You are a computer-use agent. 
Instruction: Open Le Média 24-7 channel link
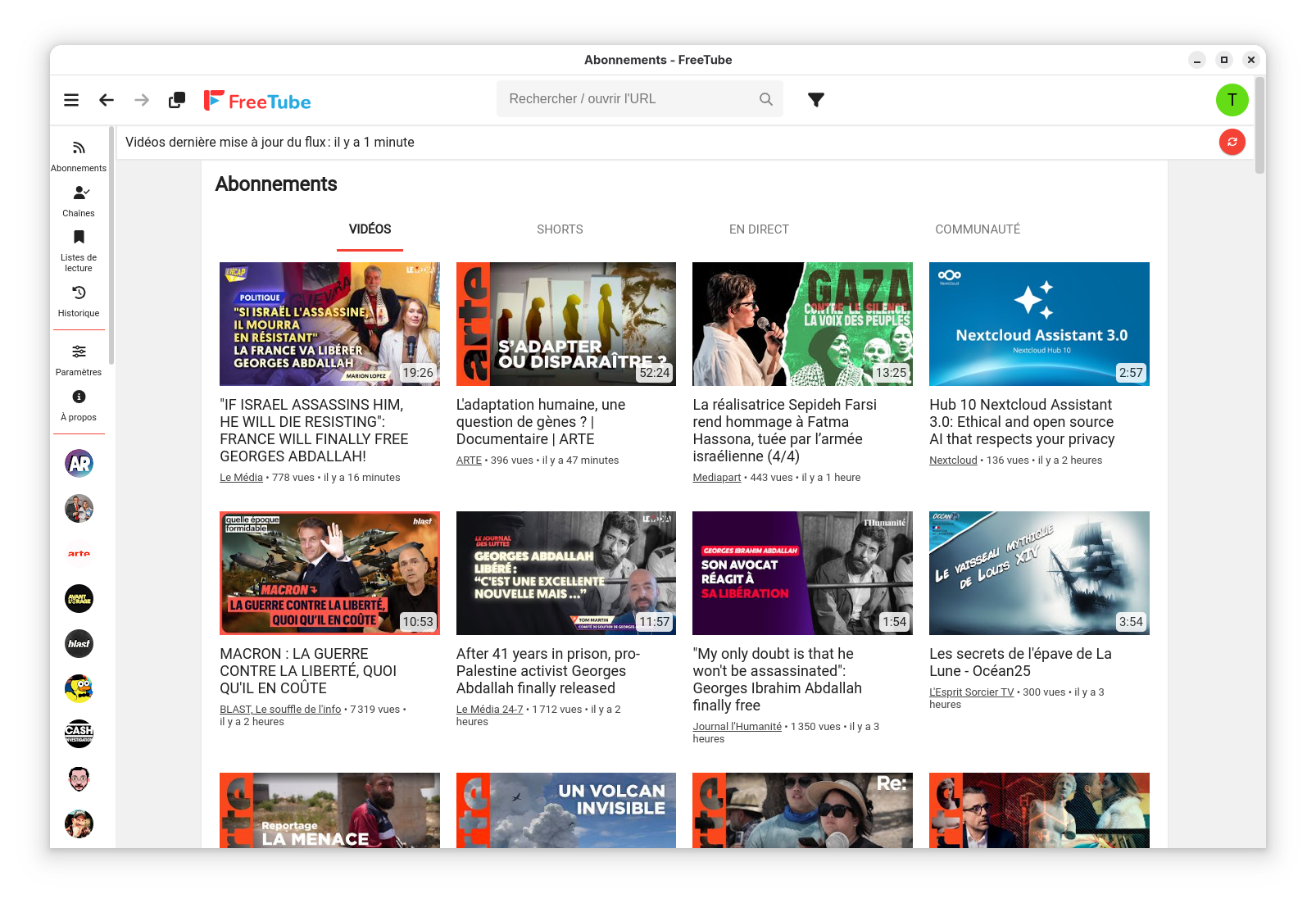click(489, 710)
